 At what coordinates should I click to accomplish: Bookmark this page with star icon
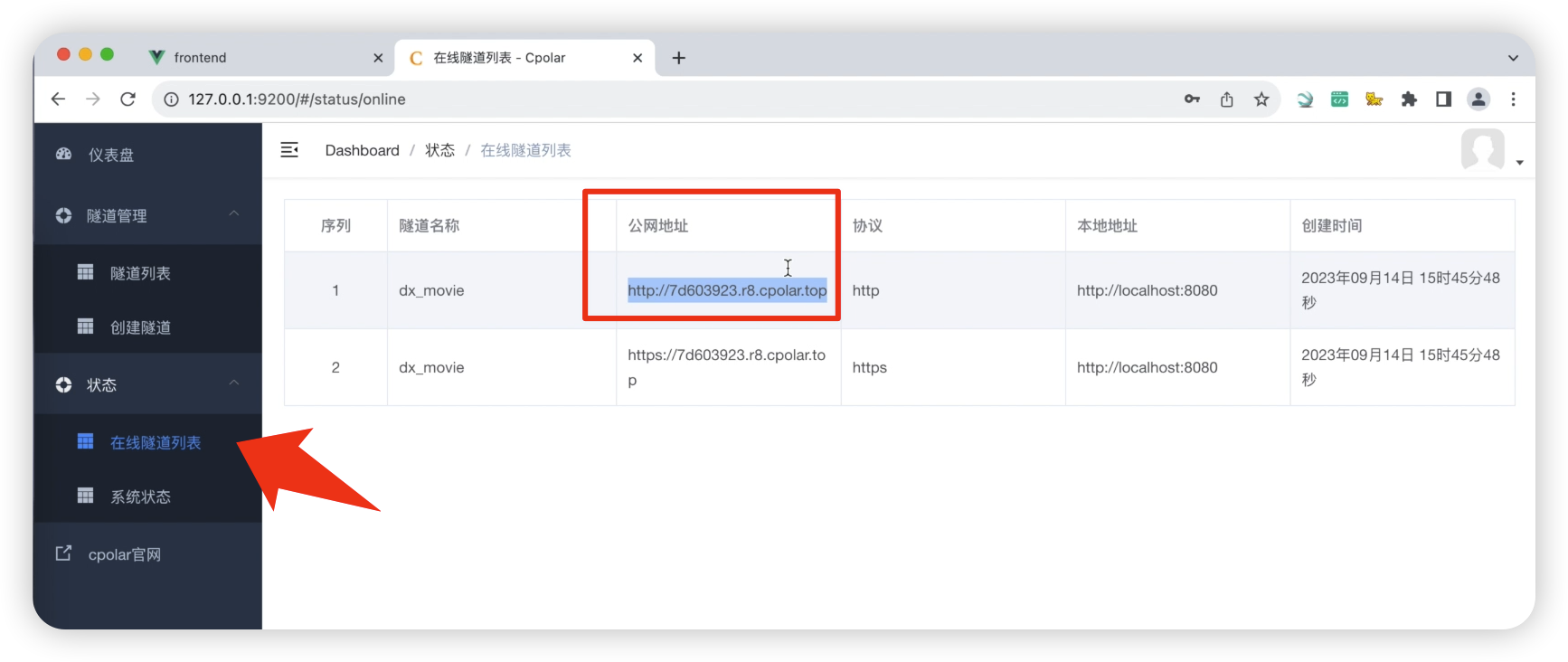[x=1261, y=99]
